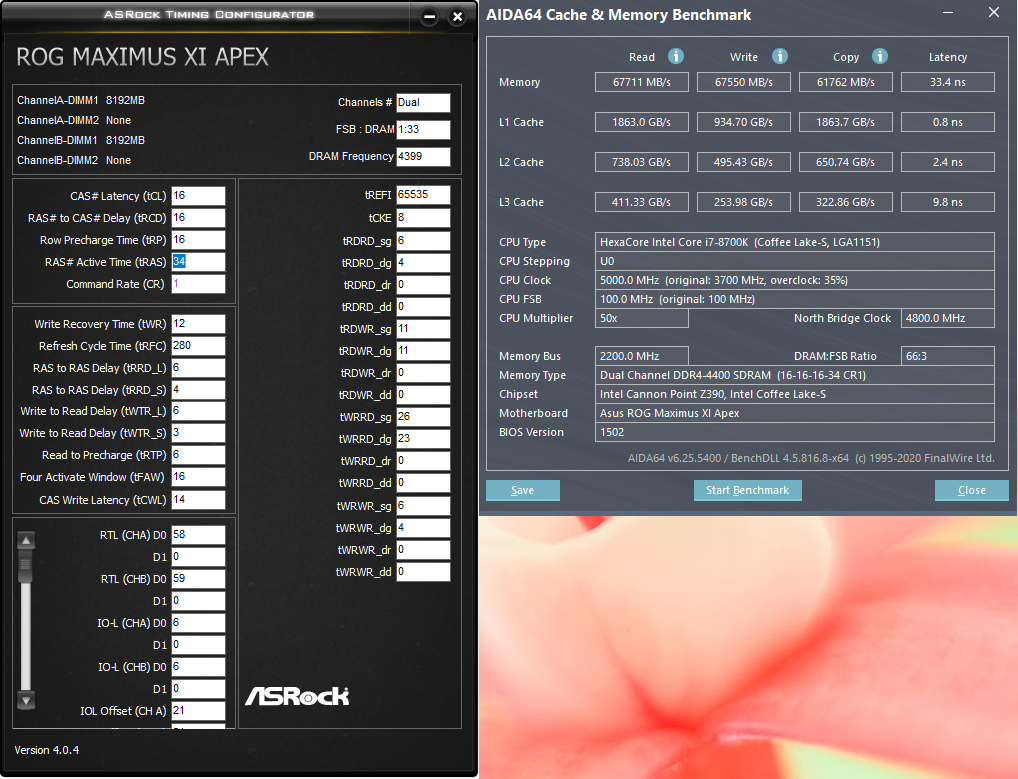Click the Memory Copy result 61762 MB/s
The width and height of the screenshot is (1018, 779).
point(846,82)
